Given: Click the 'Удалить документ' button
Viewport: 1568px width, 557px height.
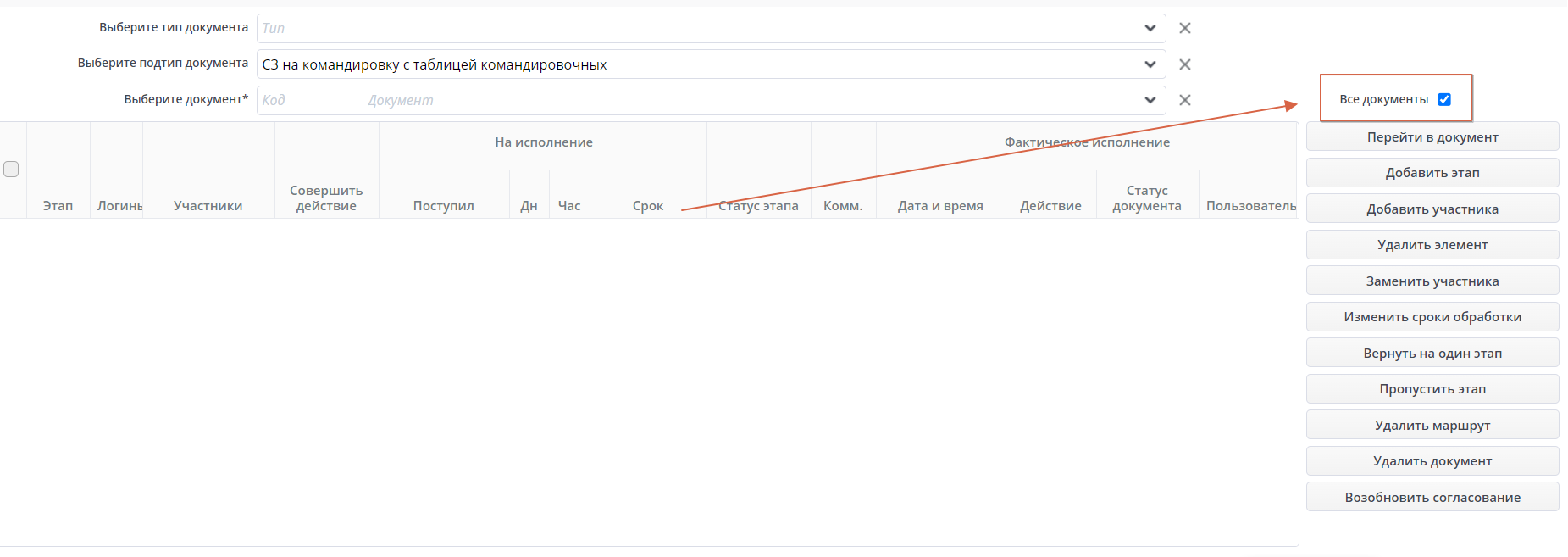Looking at the screenshot, I should pyautogui.click(x=1432, y=461).
